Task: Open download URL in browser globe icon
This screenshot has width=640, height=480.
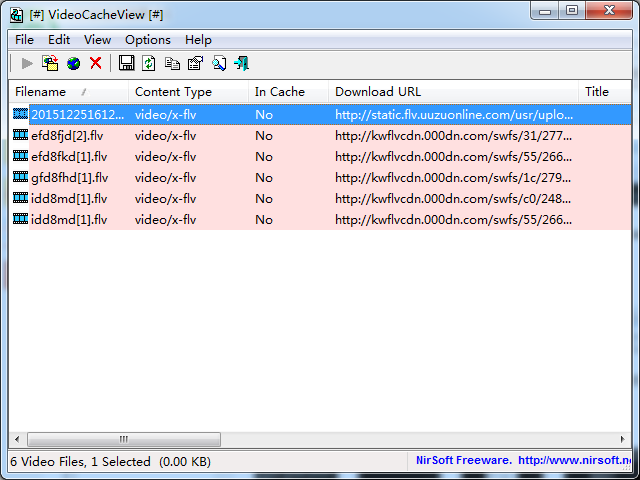Action: pyautogui.click(x=73, y=64)
